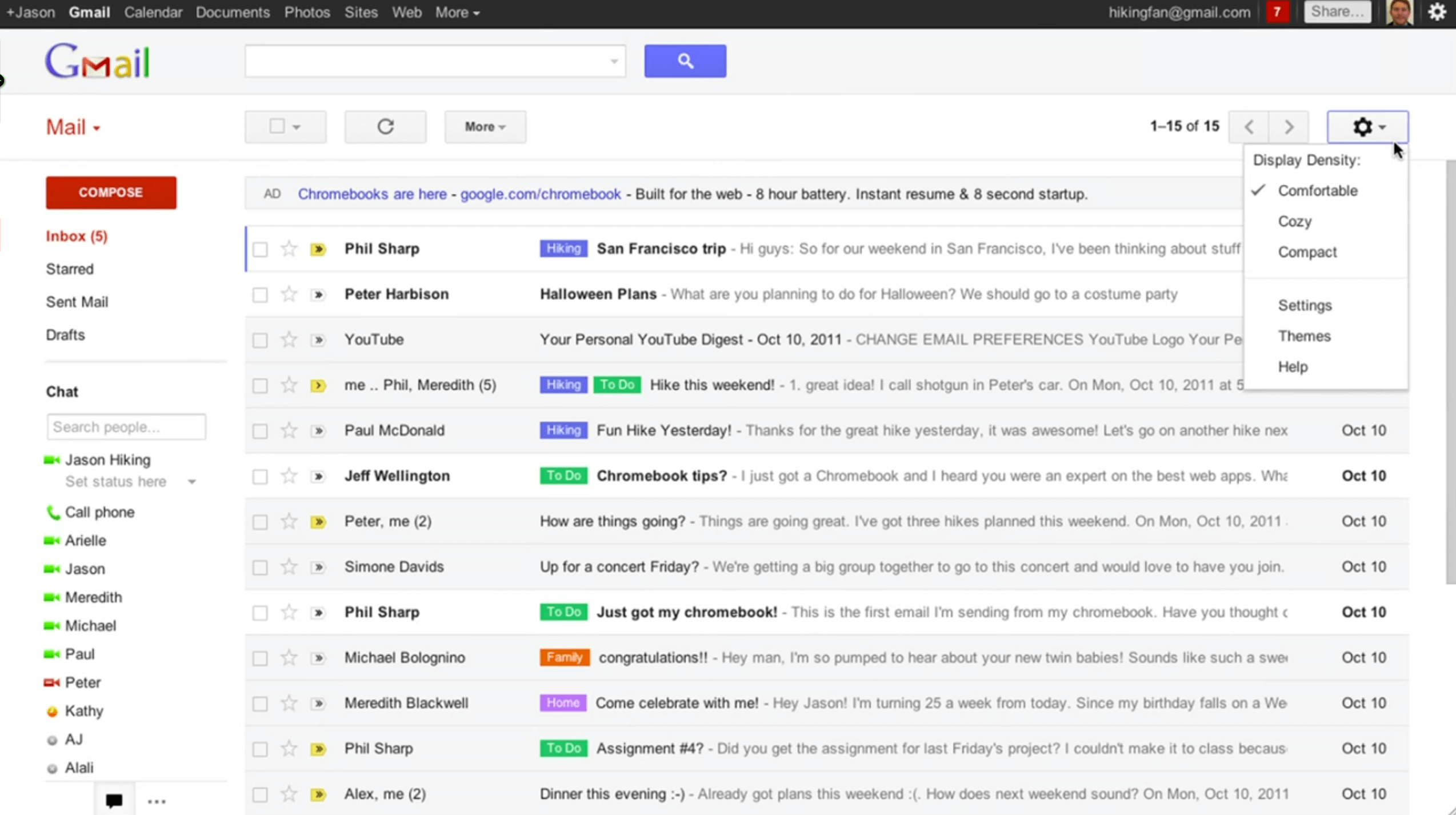Select Compact display density option
This screenshot has width=1456, height=815.
[1307, 252]
